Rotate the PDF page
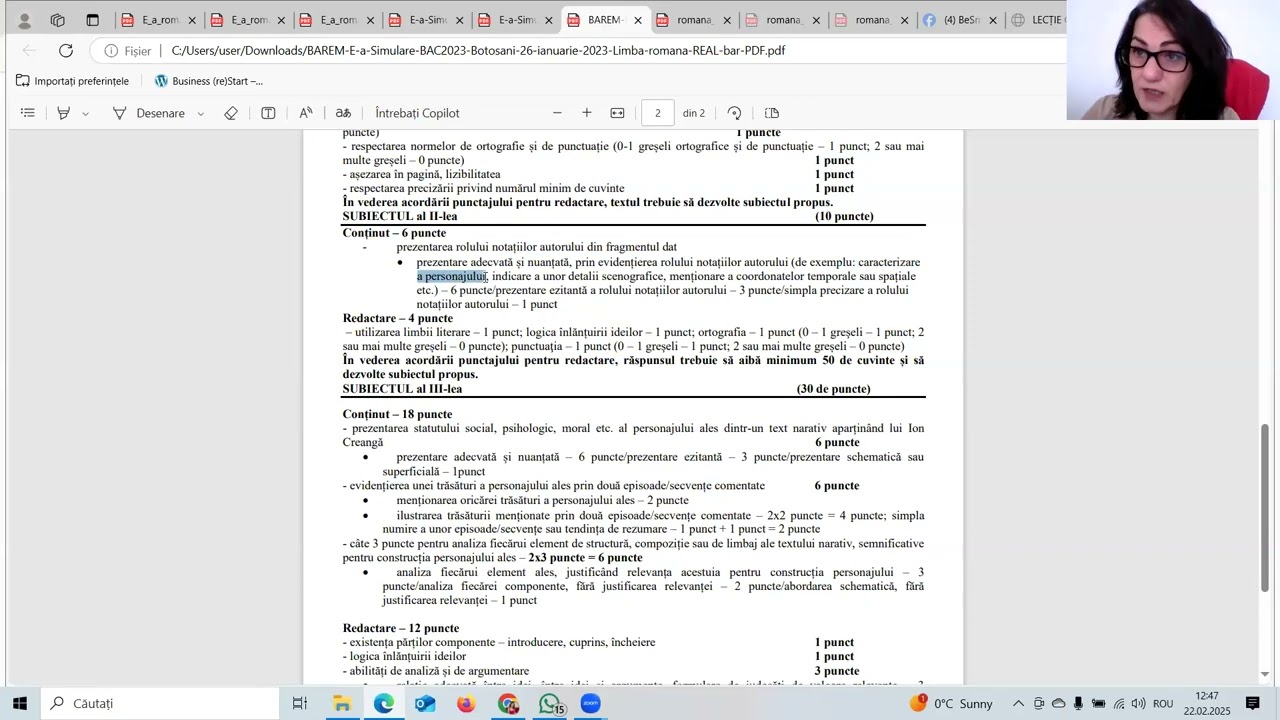This screenshot has height=720, width=1280. [x=734, y=113]
